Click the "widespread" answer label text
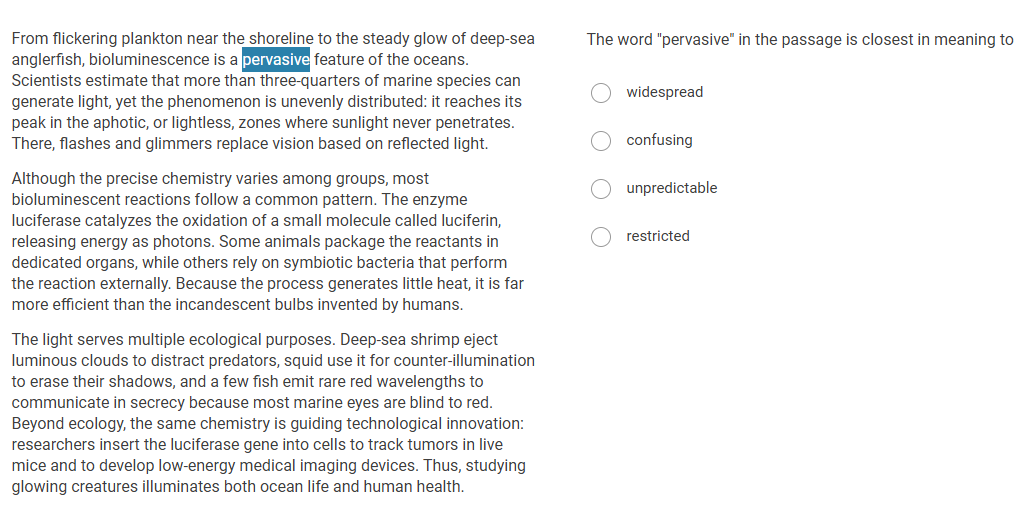This screenshot has width=1036, height=521. (x=664, y=92)
